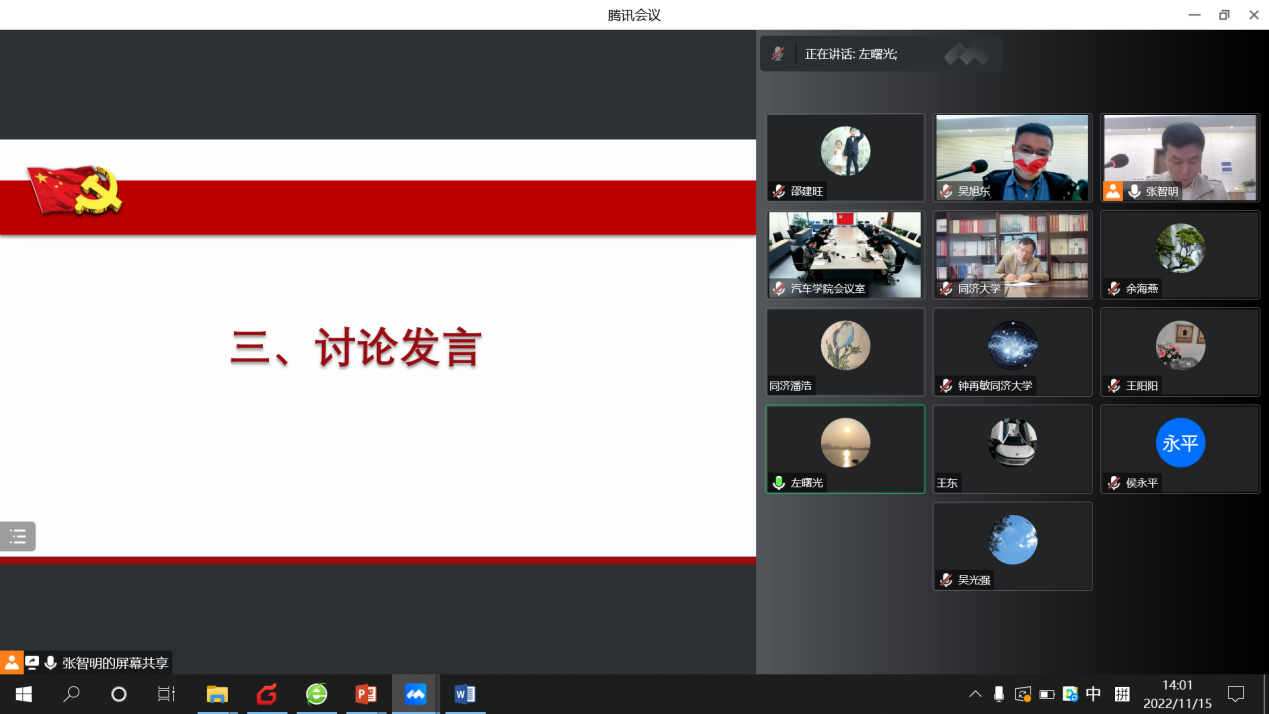Select the 汽车学院会议室 video thumbnail
This screenshot has height=714, width=1269.
pyautogui.click(x=845, y=254)
